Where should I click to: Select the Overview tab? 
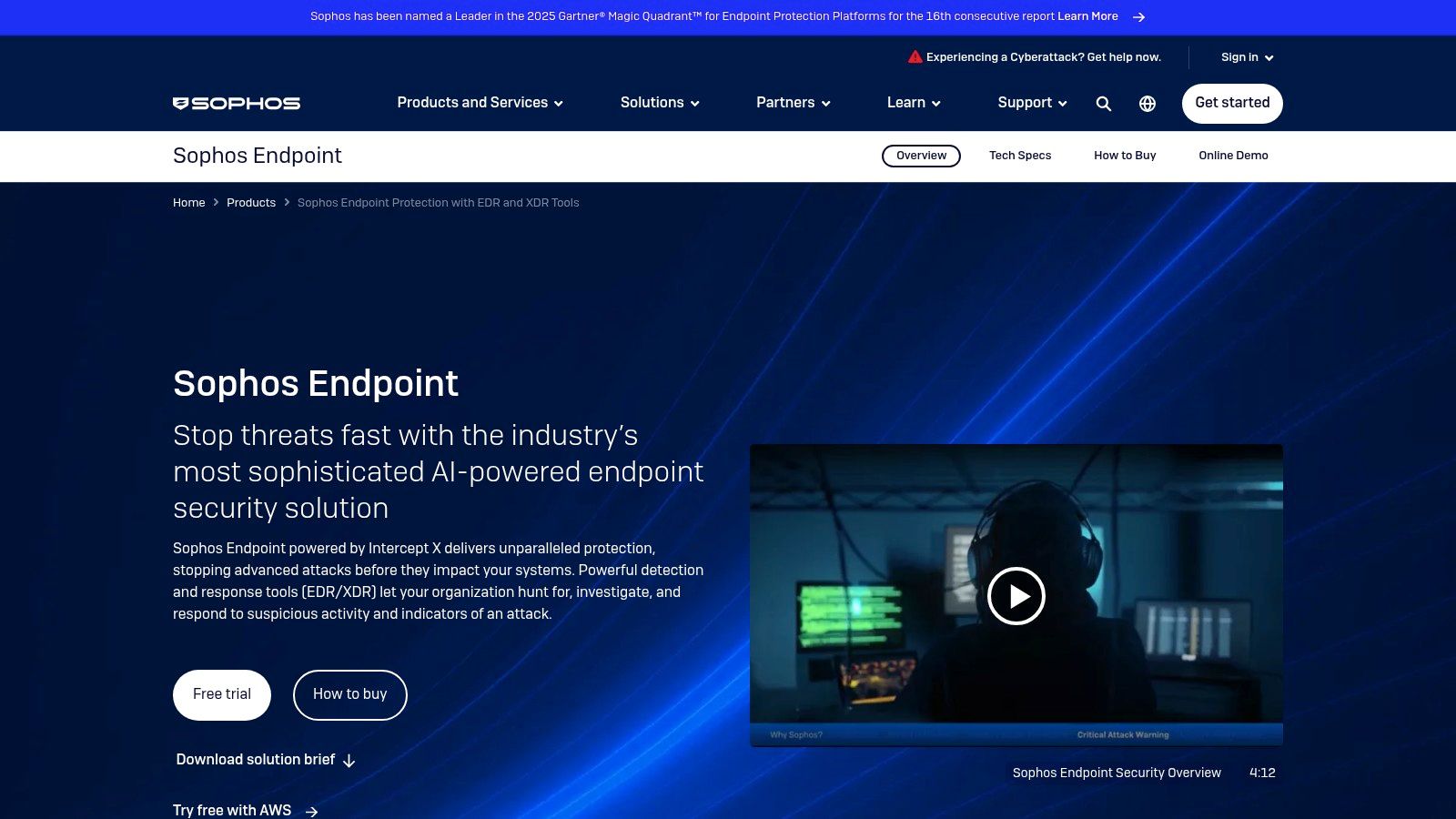[x=921, y=156]
